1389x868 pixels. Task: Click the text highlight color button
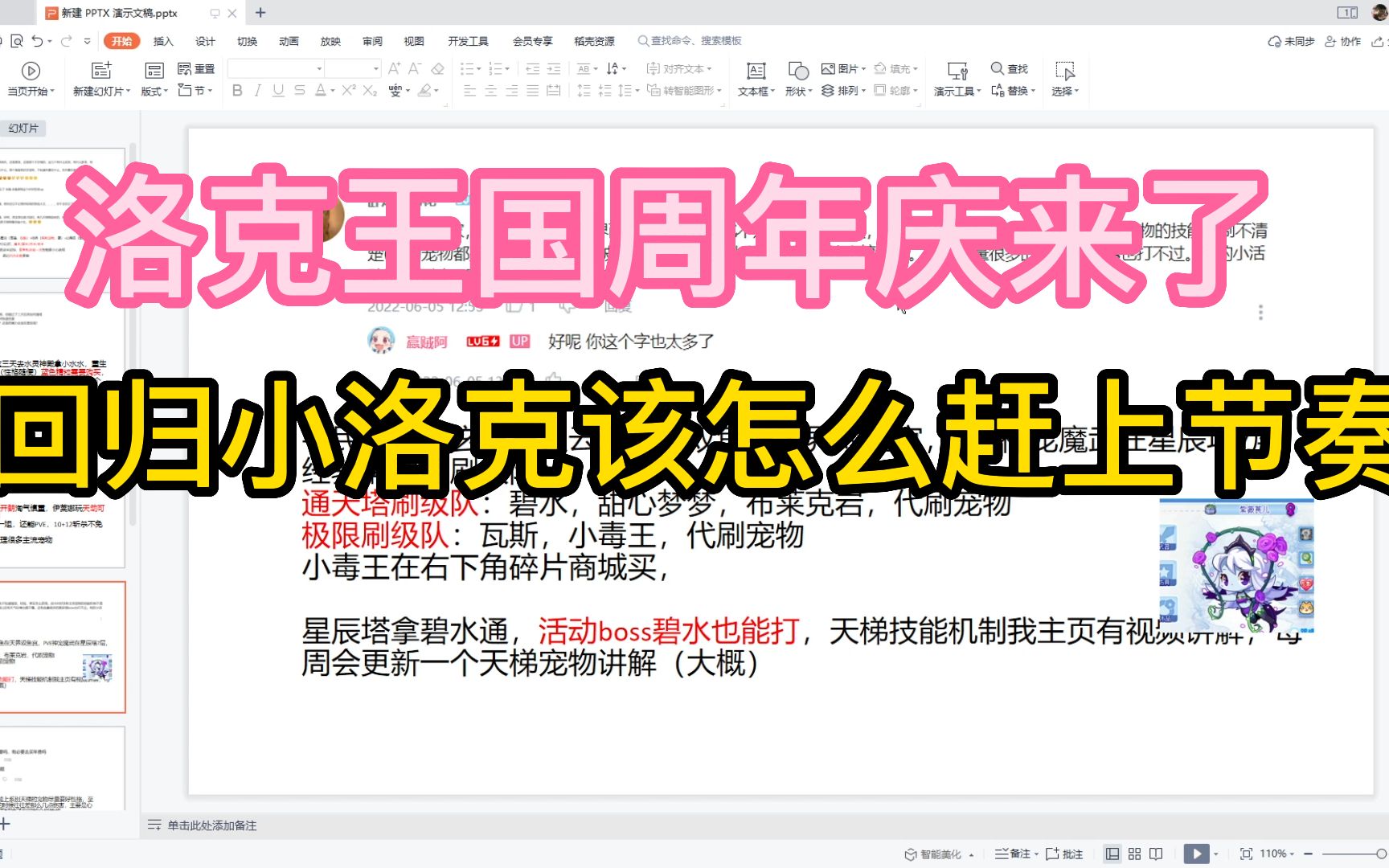424,91
